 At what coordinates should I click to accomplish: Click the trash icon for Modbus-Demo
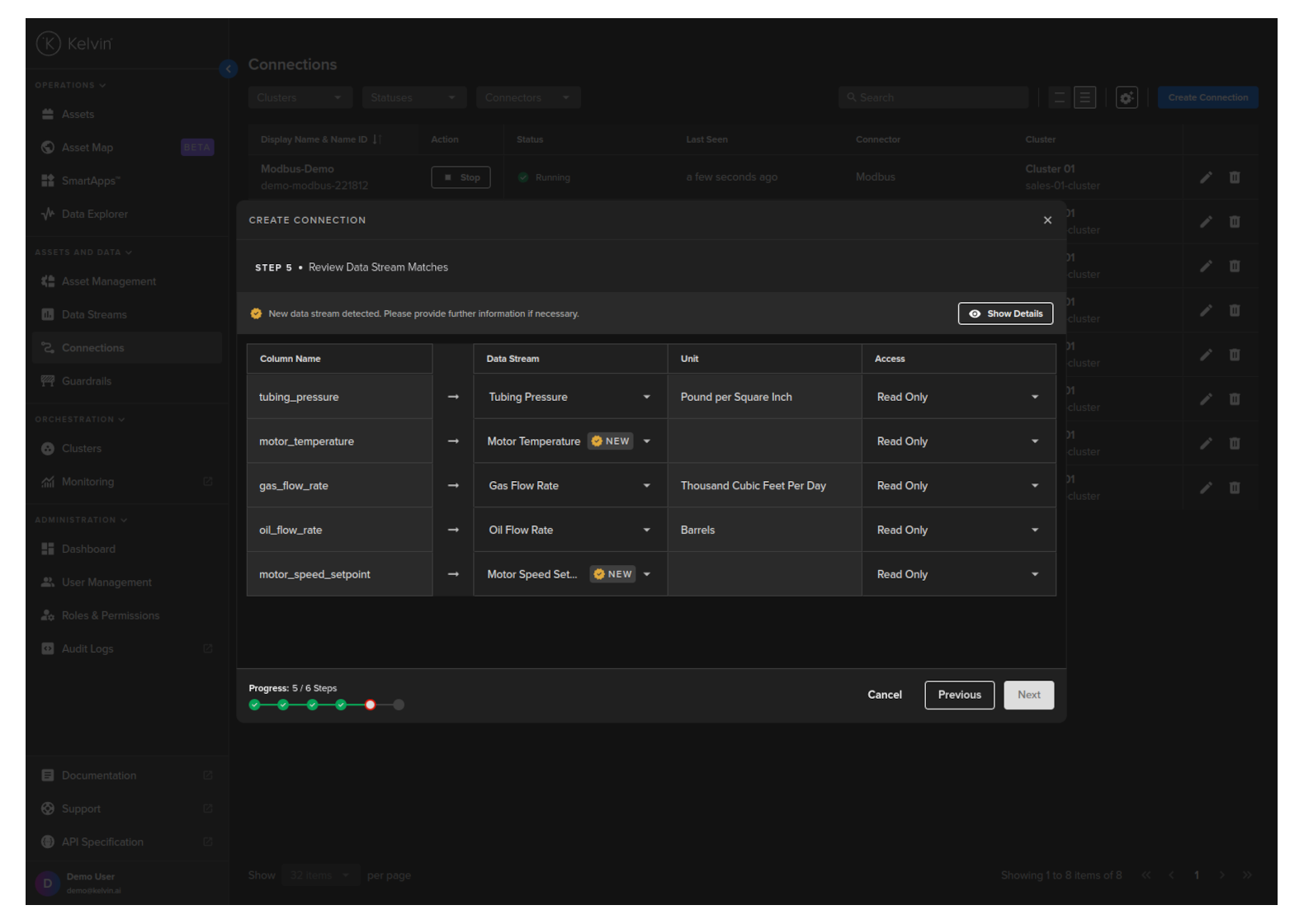tap(1235, 177)
